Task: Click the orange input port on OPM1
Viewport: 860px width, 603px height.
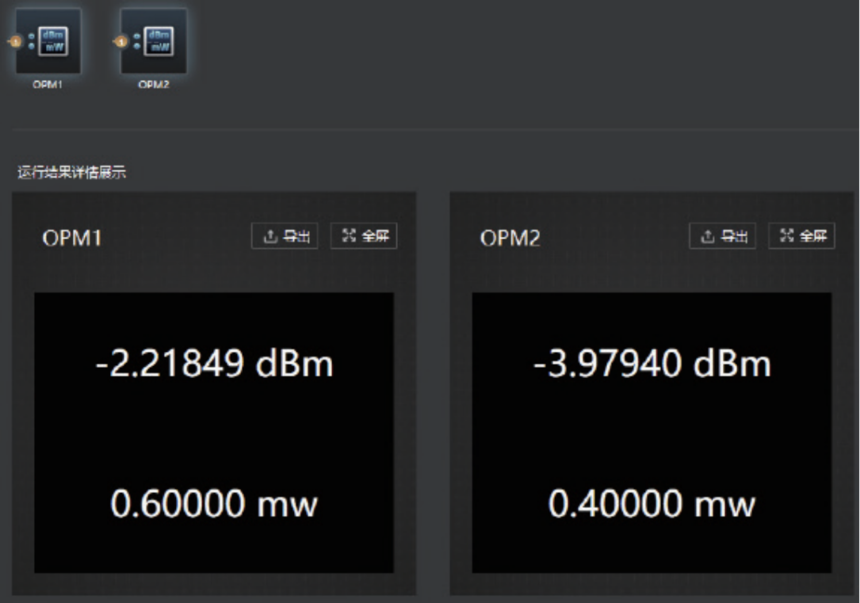Action: (15, 41)
